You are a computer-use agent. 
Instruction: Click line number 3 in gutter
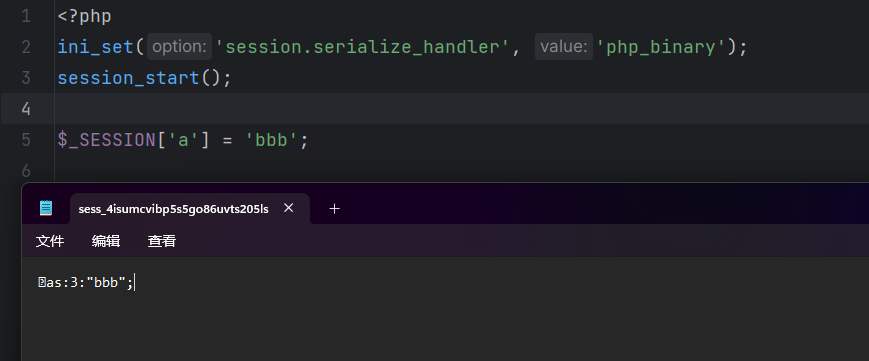26,78
